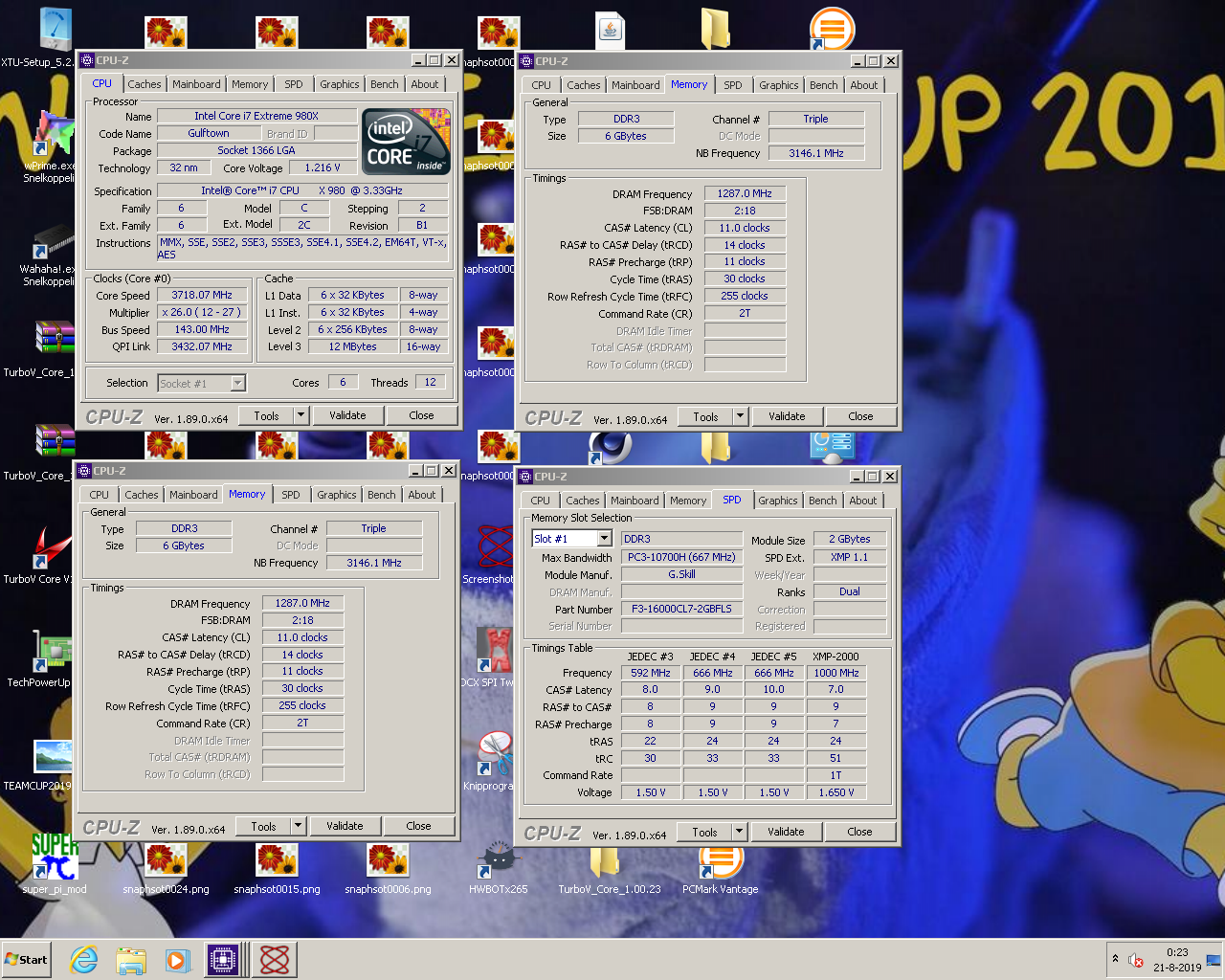Click the Core Speed 3718.07 MHz field
Image resolution: width=1225 pixels, height=980 pixels.
tap(202, 295)
